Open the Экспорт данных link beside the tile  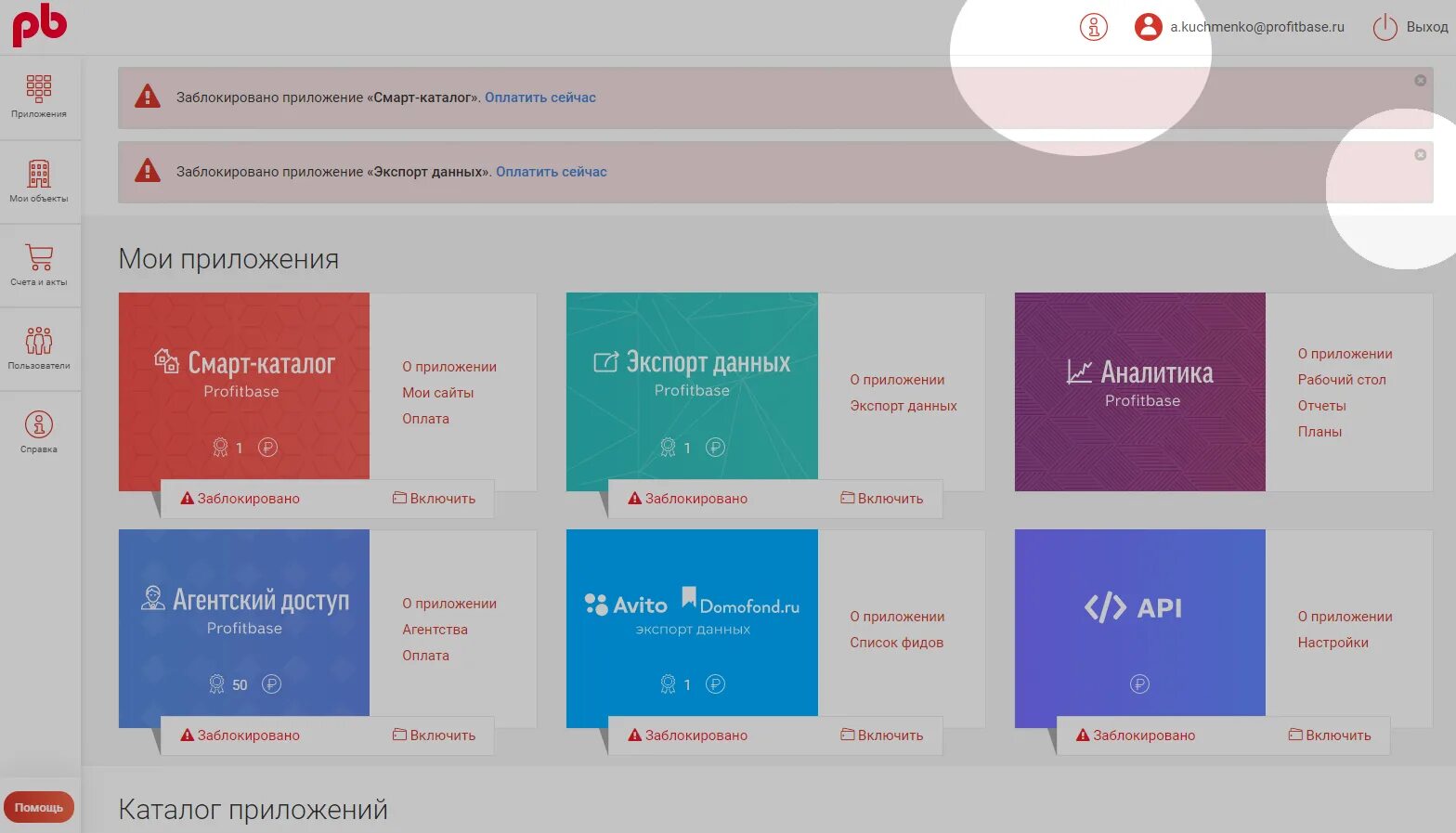[903, 406]
